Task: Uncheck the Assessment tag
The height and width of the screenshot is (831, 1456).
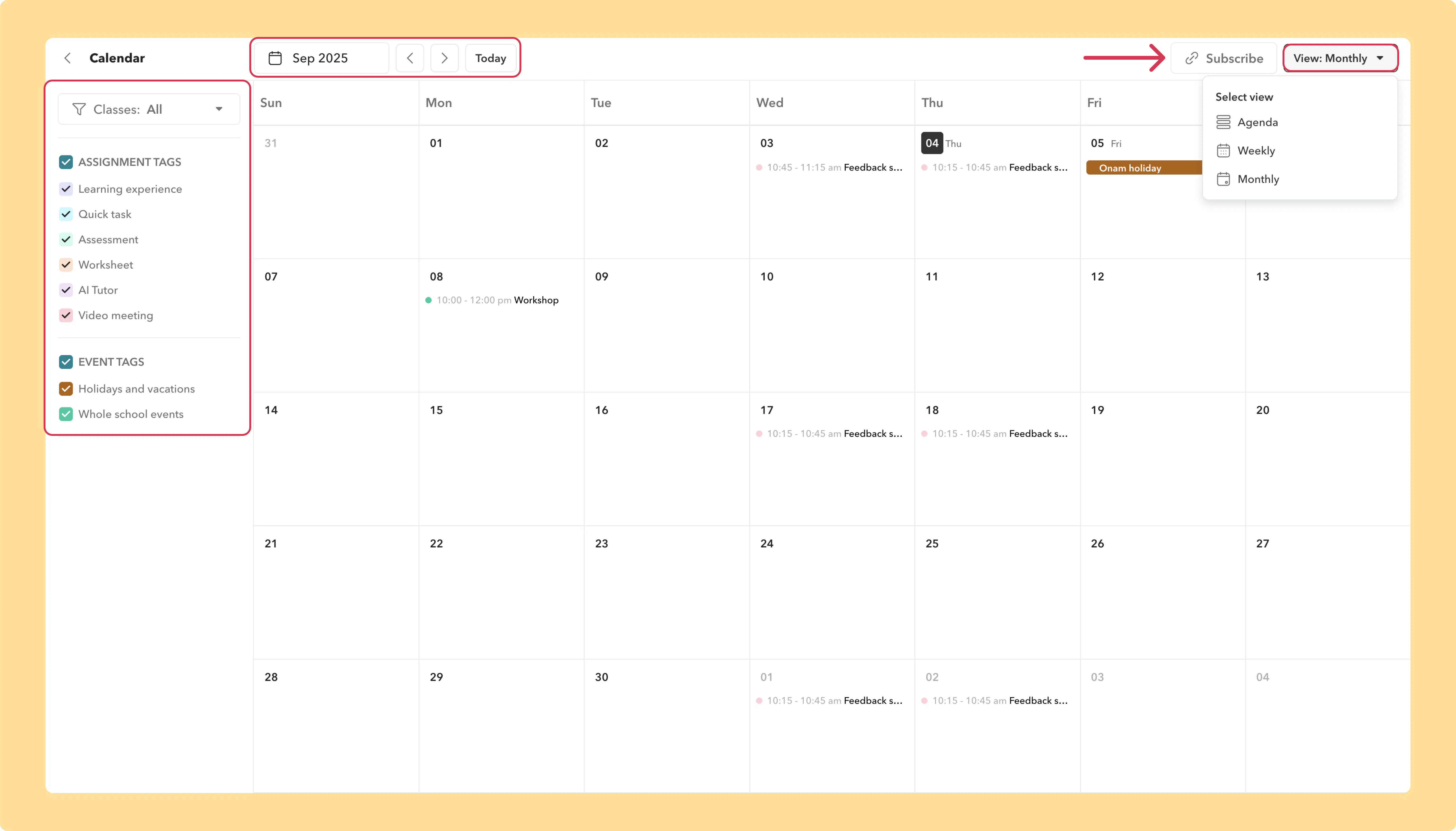Action: coord(66,240)
